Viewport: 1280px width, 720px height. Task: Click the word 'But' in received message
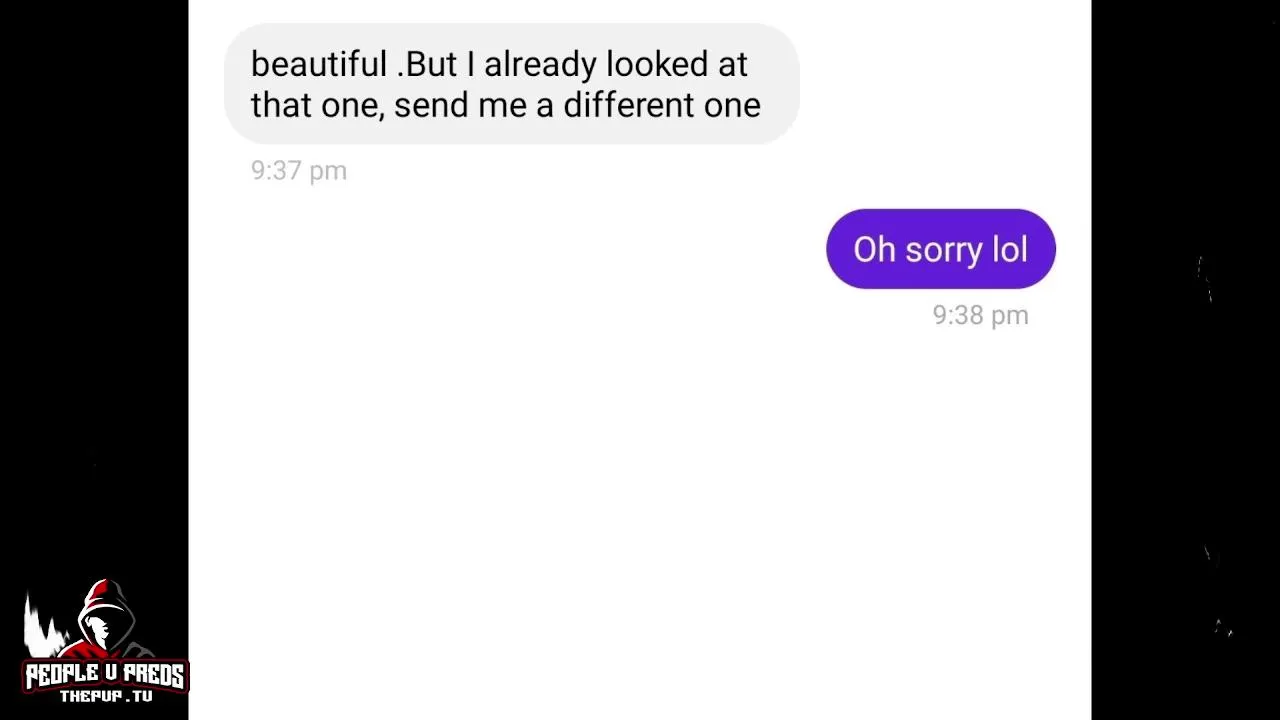pos(431,65)
